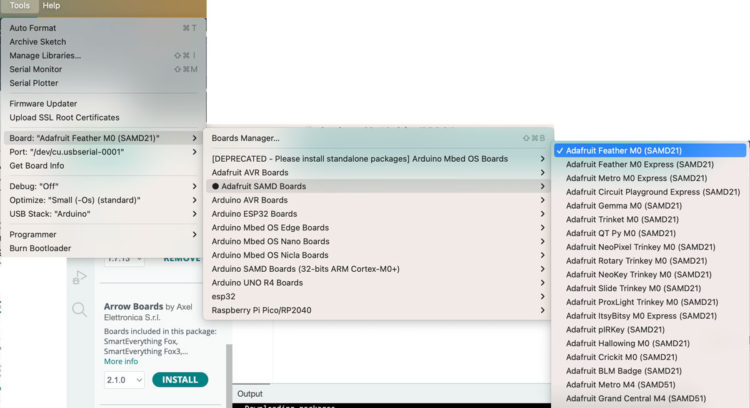Click the Output panel tab
The image size is (750, 408).
250,394
